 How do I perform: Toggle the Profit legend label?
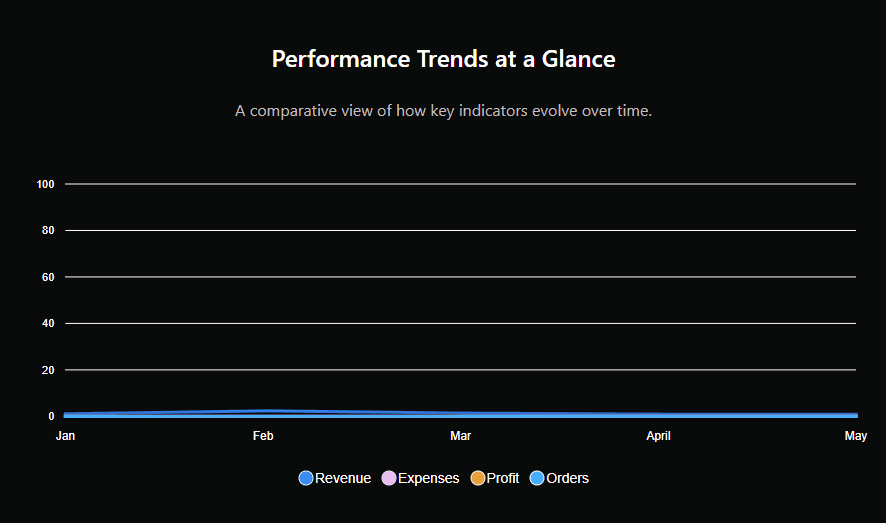[x=503, y=478]
